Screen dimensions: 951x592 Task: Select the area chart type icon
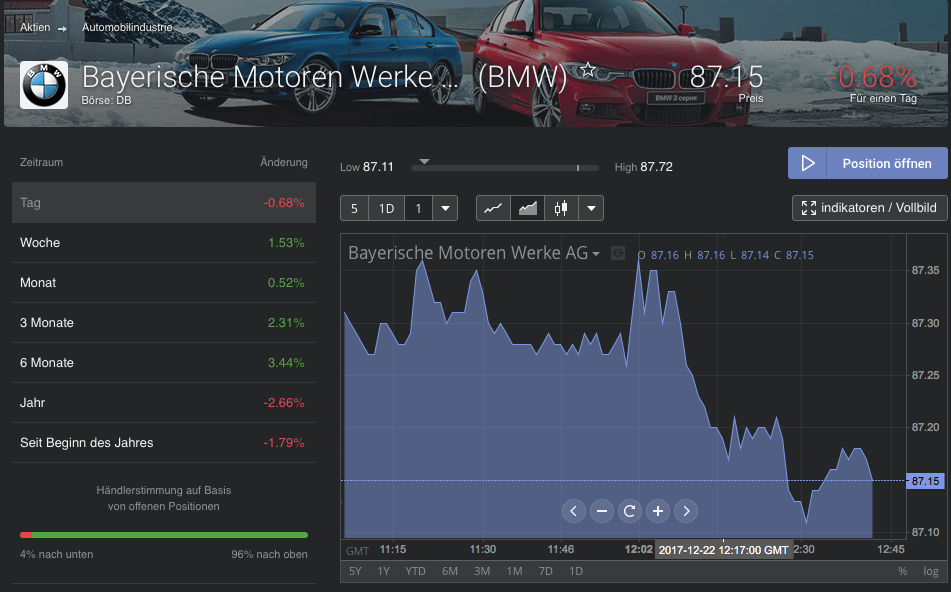tap(528, 209)
